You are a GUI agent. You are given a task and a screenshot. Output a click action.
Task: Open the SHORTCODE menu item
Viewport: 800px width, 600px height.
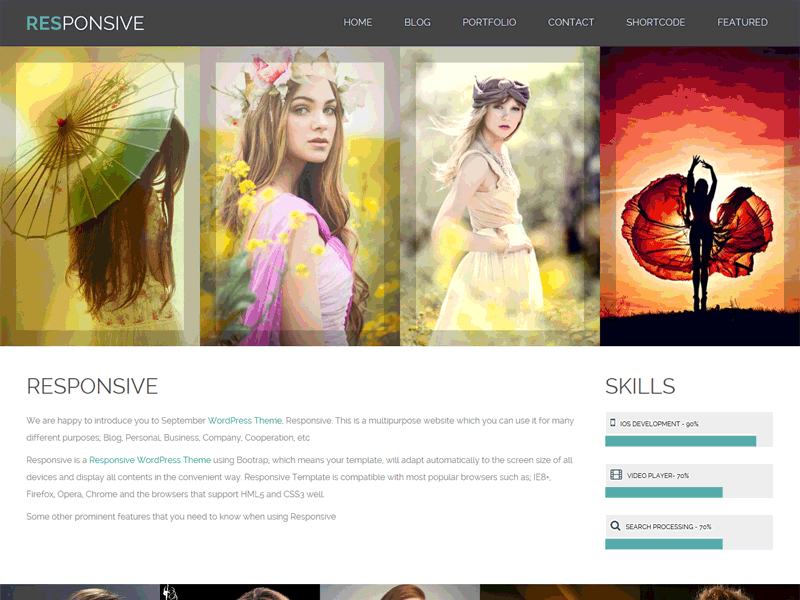[x=655, y=21]
